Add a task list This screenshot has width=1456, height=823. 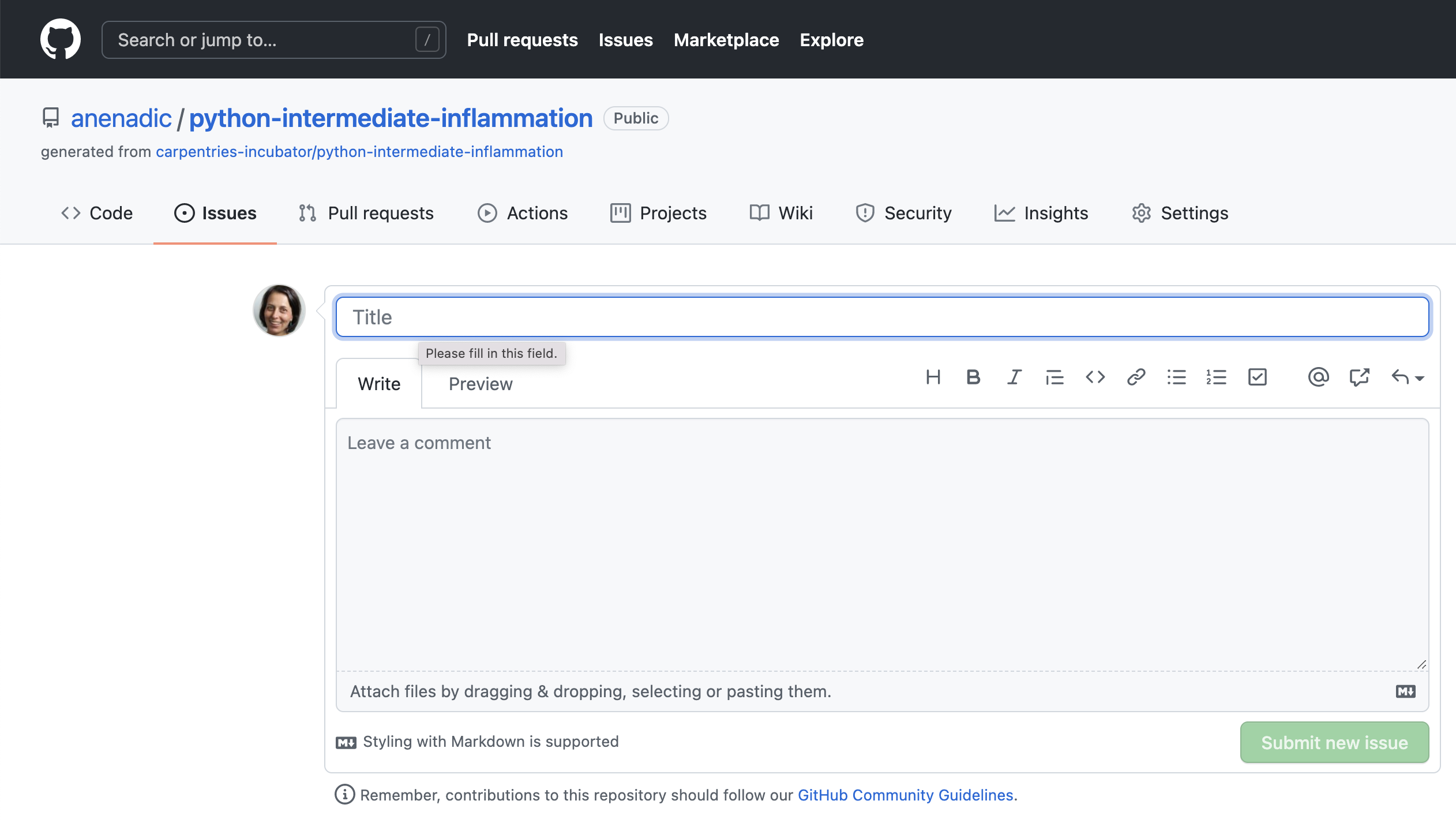point(1256,377)
